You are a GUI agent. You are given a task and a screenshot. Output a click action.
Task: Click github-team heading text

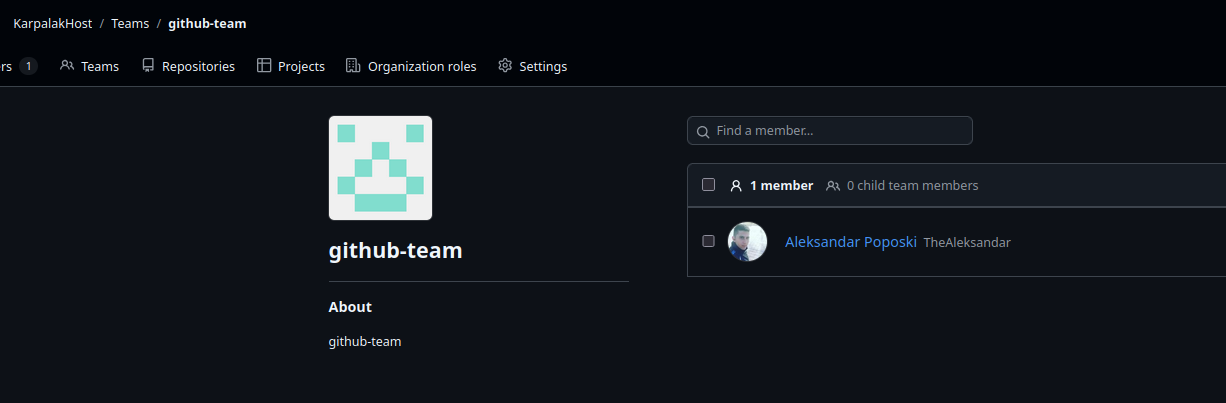click(x=396, y=250)
